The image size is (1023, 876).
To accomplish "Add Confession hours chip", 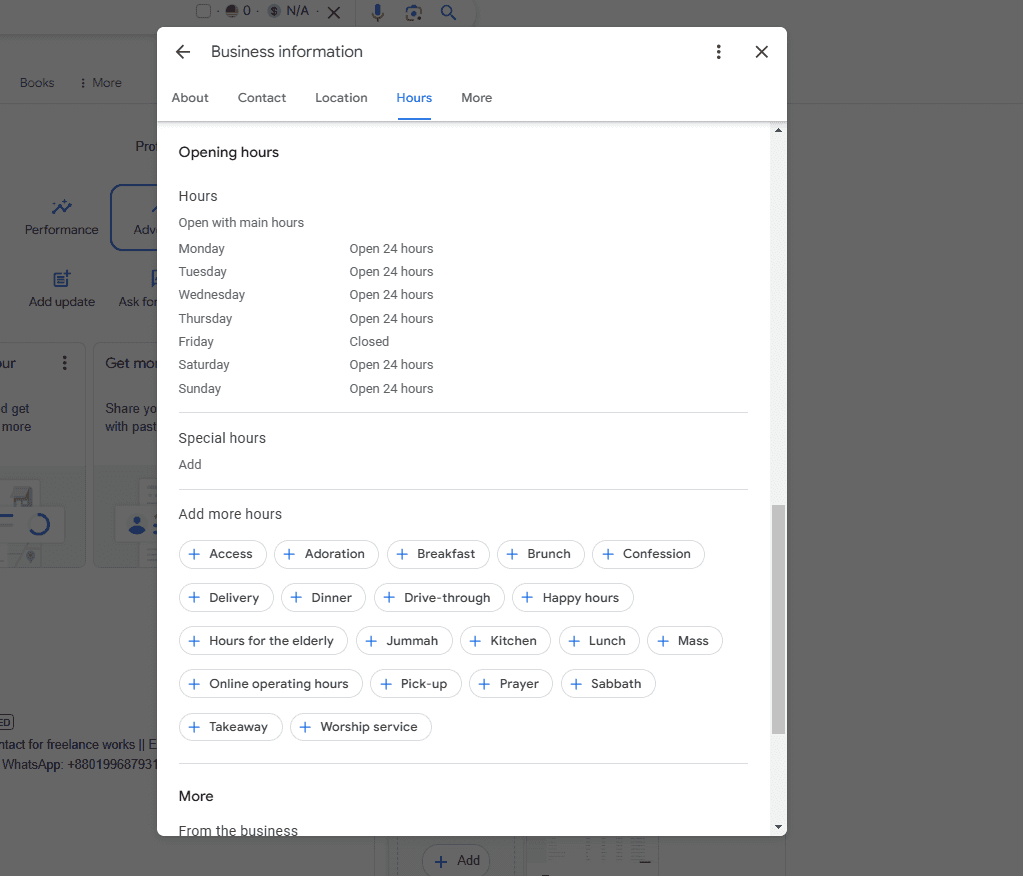I will tap(648, 554).
